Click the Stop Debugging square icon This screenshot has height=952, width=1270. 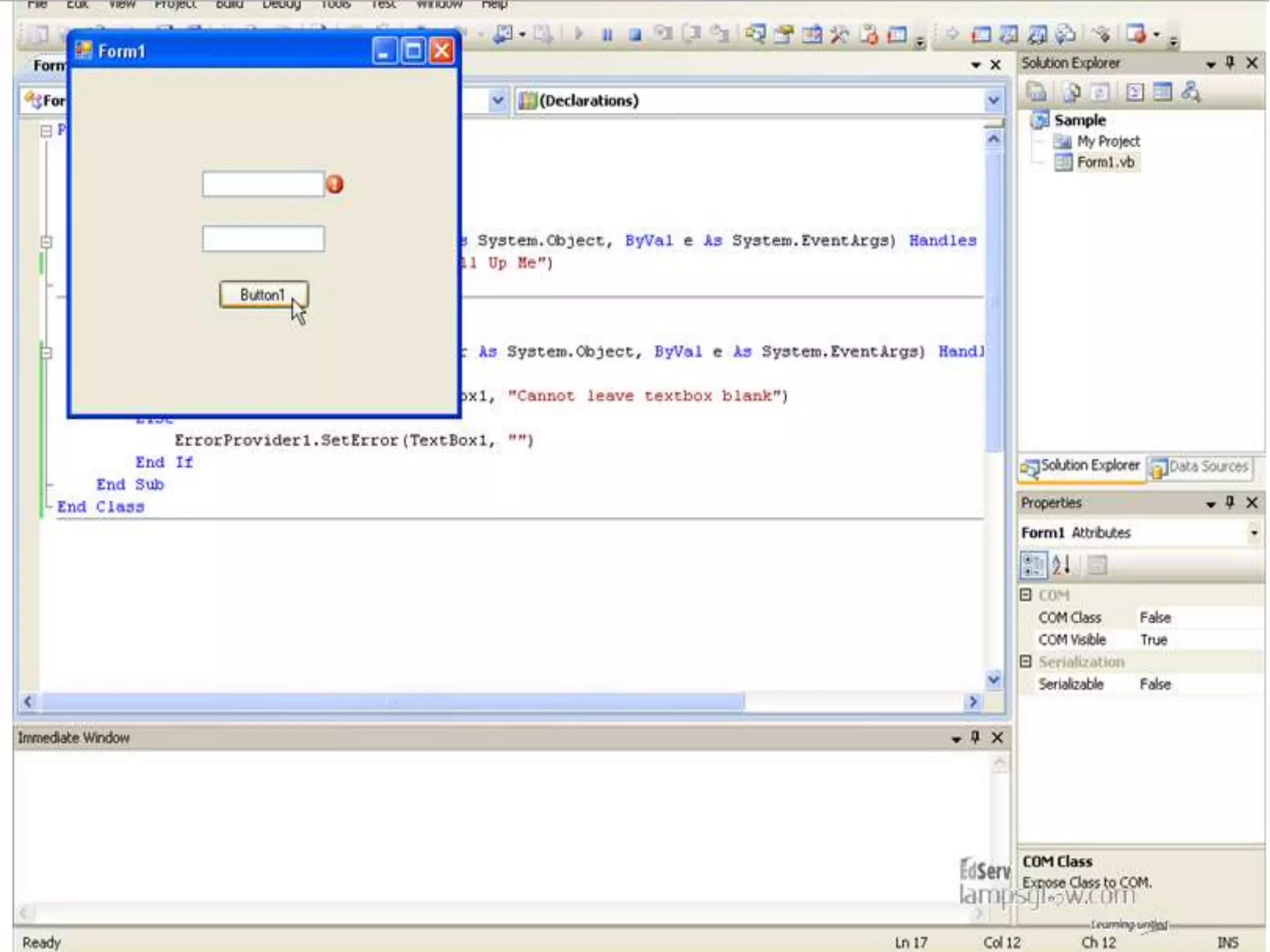tap(635, 34)
